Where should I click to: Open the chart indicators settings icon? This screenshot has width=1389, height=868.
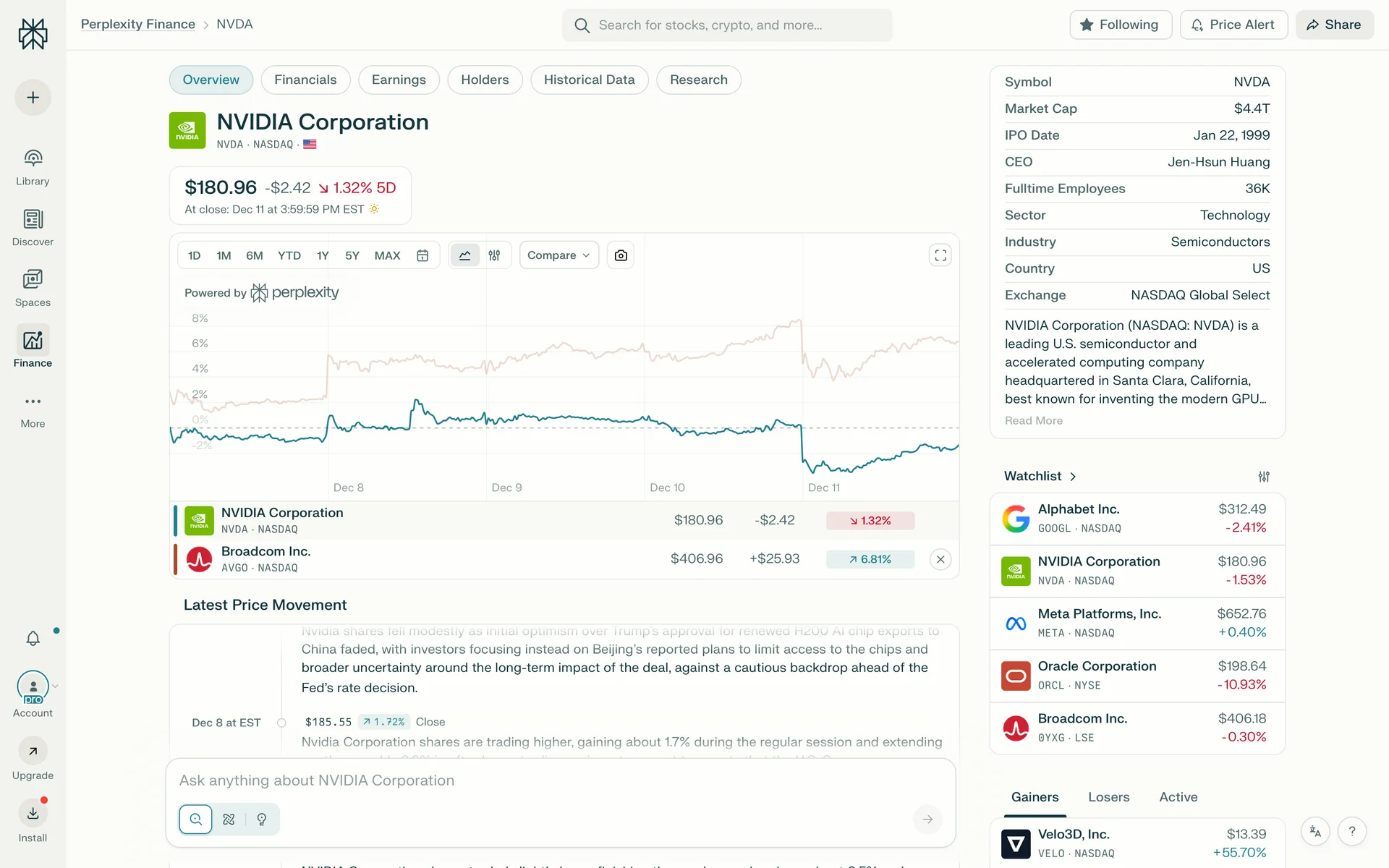[x=494, y=255]
